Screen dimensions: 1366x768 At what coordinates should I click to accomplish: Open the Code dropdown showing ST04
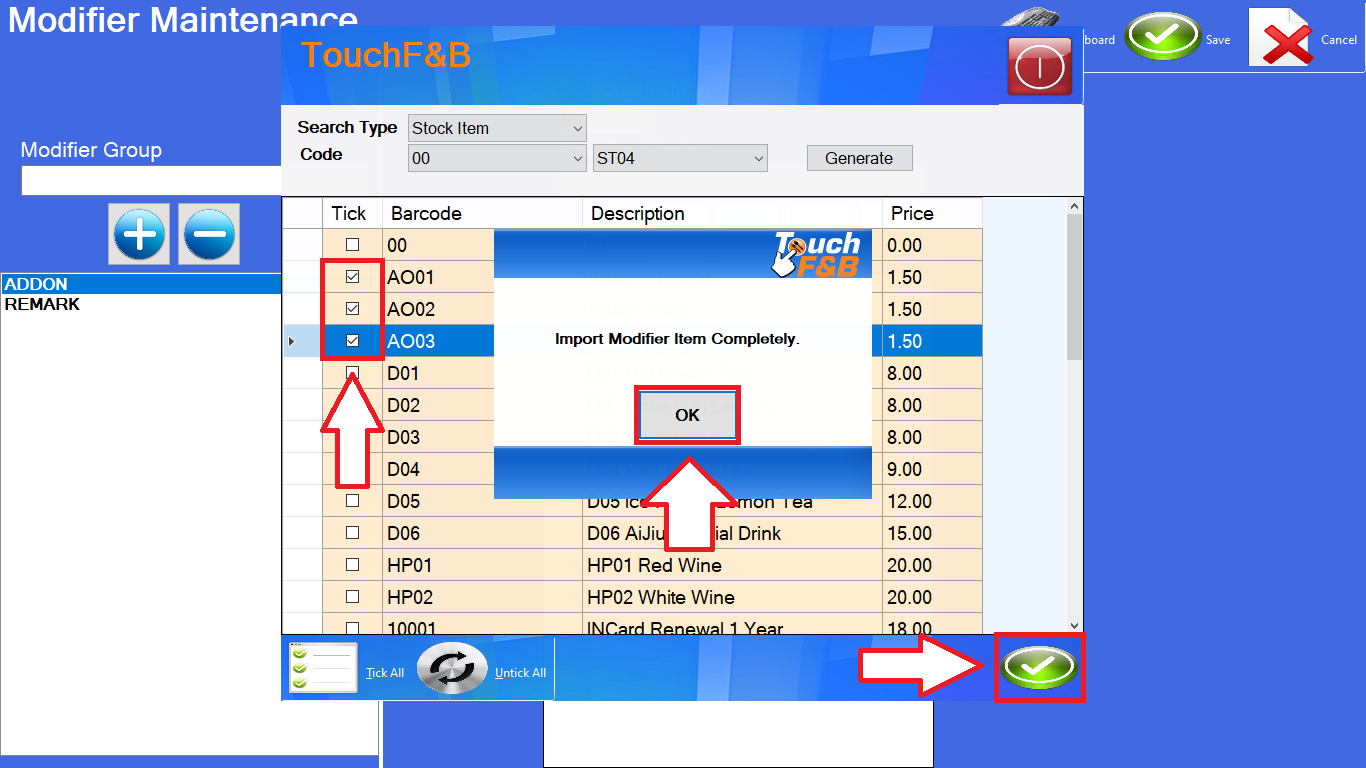(x=680, y=158)
